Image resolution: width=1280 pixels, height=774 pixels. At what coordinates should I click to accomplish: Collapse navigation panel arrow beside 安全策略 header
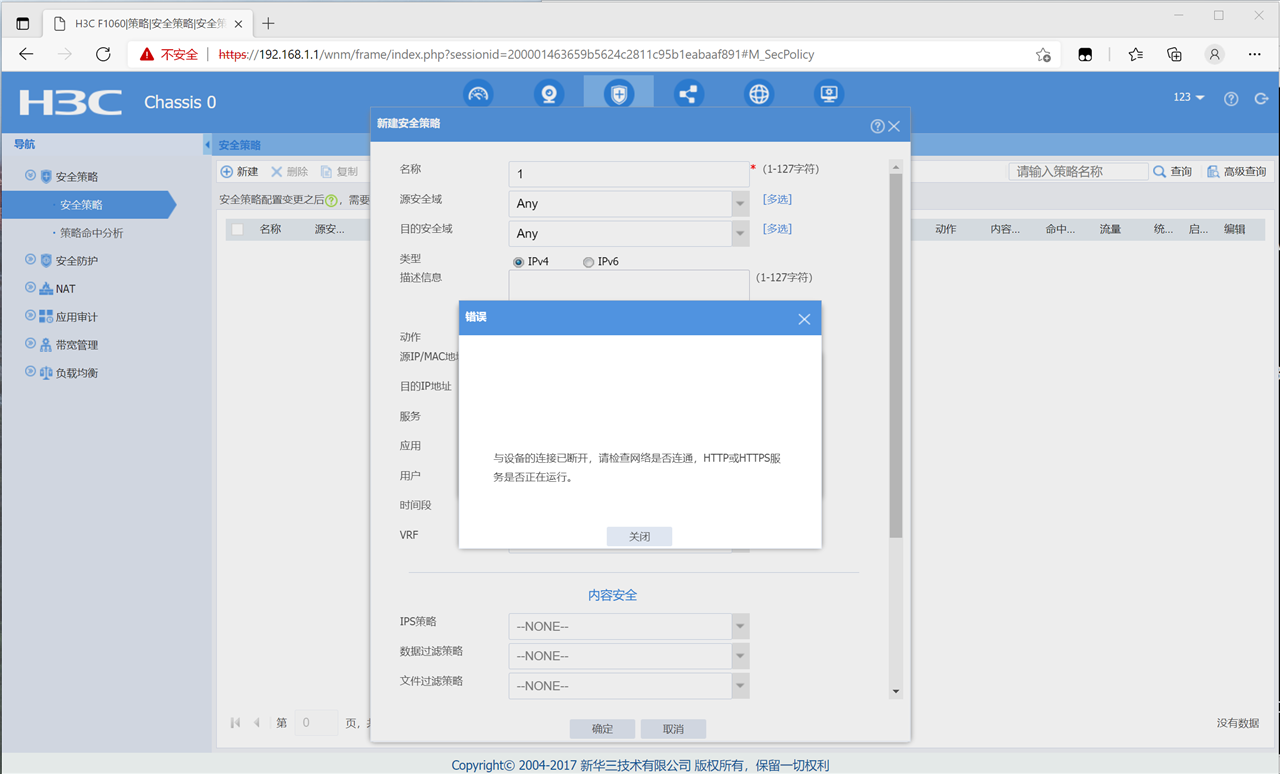[x=208, y=145]
